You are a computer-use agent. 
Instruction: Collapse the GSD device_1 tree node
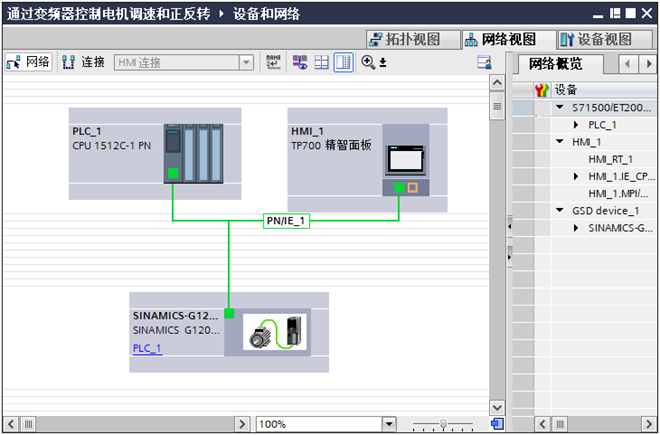[559, 210]
